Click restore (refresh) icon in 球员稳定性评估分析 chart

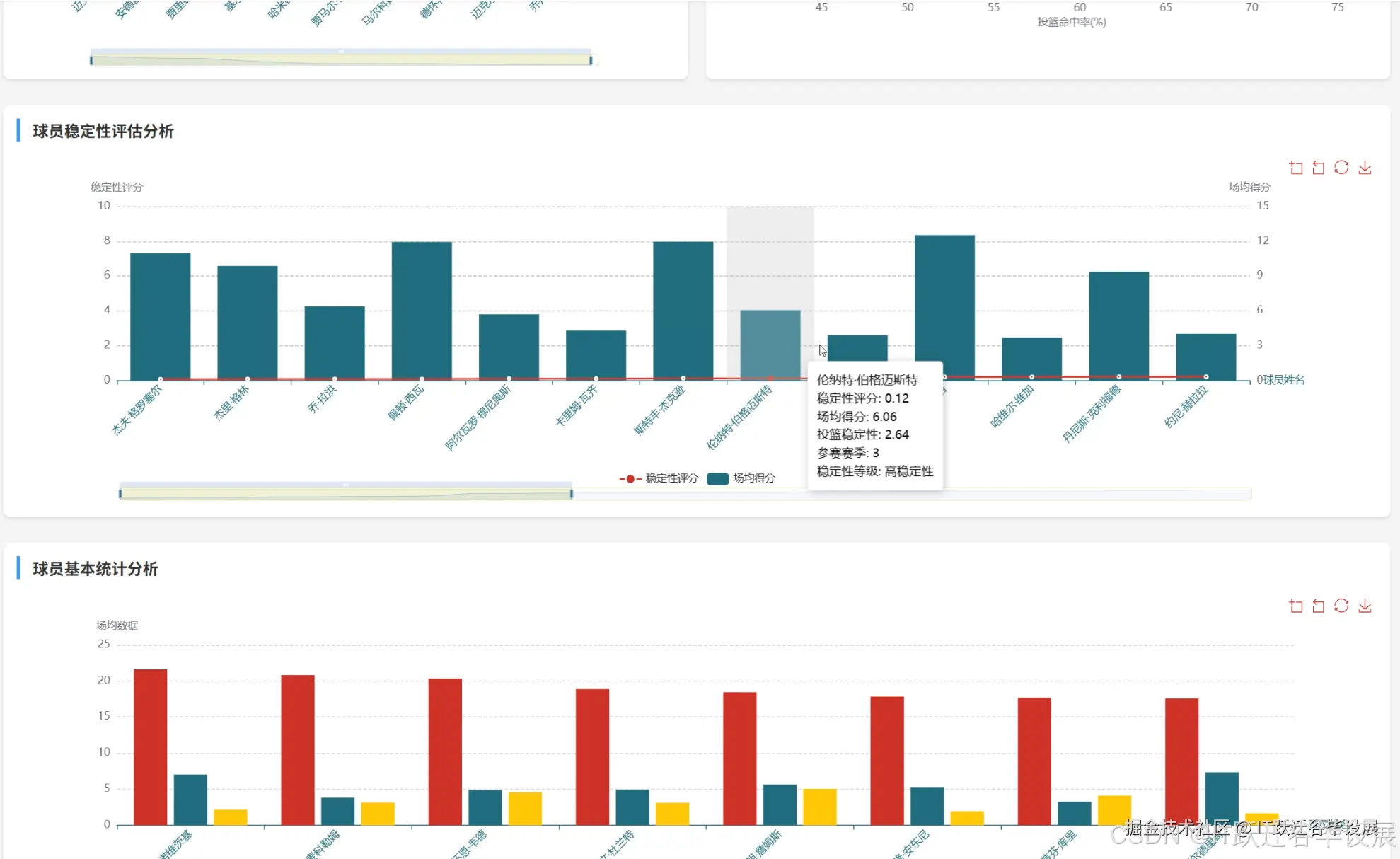point(1341,168)
